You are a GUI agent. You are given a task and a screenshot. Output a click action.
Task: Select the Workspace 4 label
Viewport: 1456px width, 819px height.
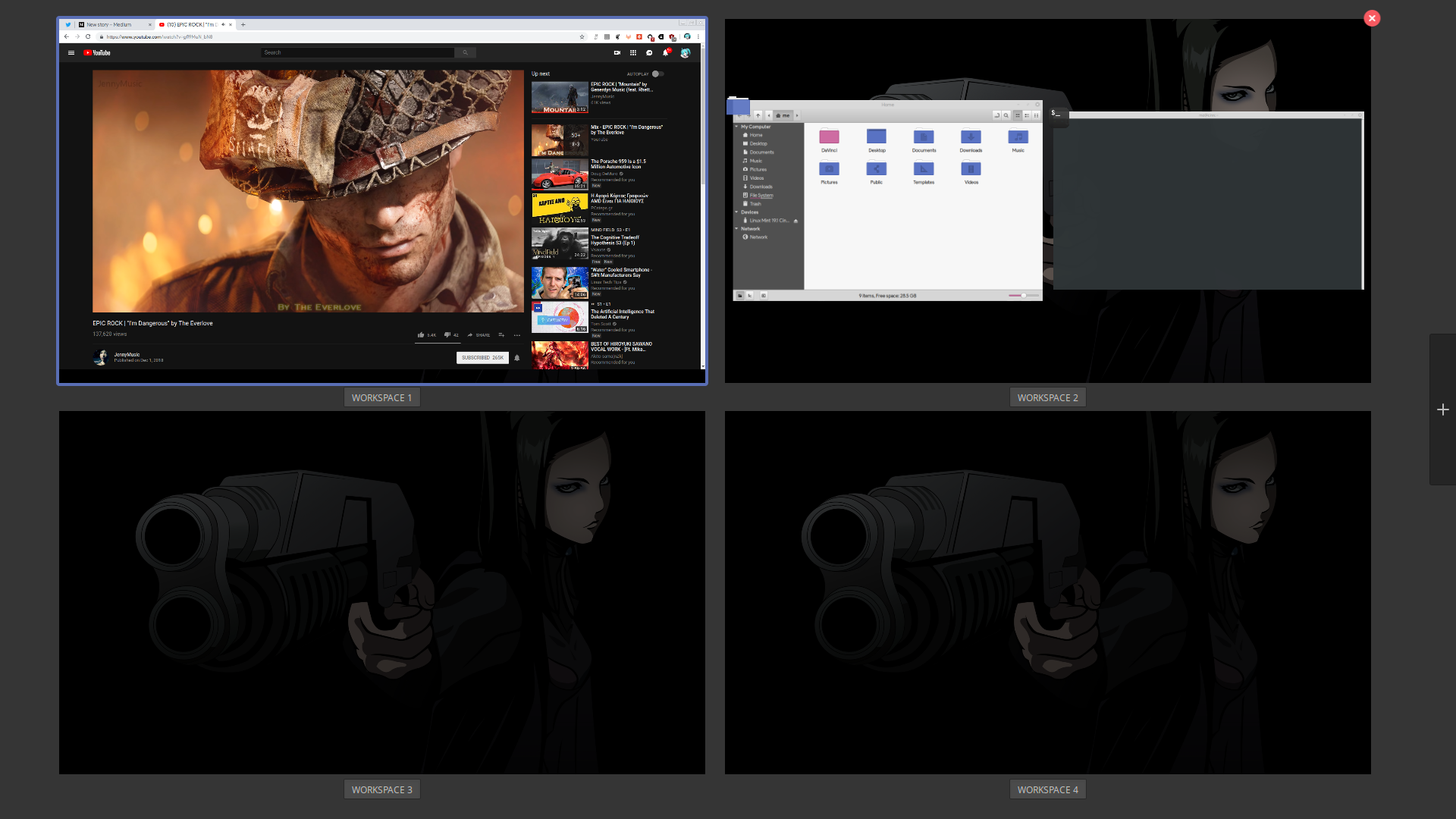pos(1047,789)
